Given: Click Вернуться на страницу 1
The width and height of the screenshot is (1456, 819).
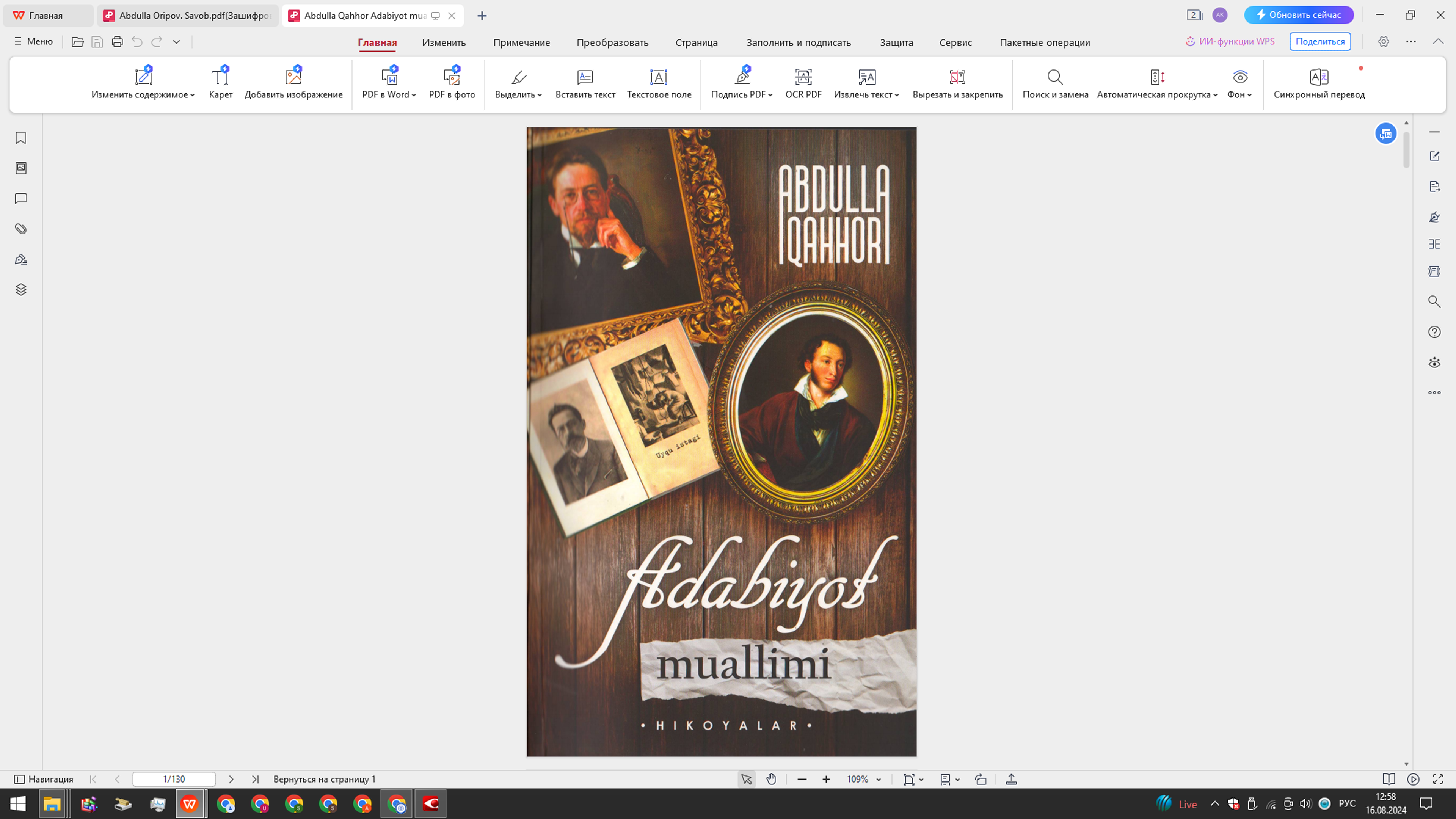Looking at the screenshot, I should [x=325, y=779].
